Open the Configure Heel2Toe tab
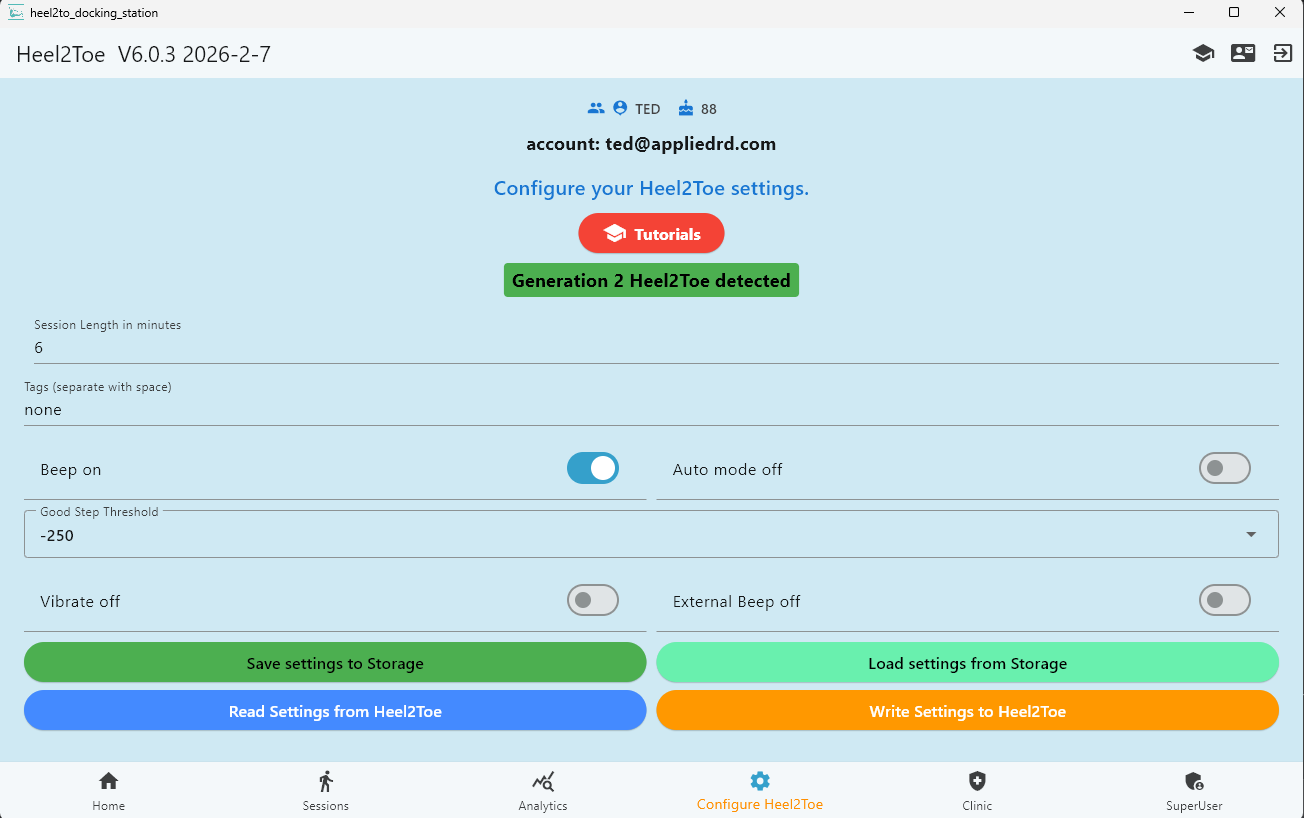The height and width of the screenshot is (818, 1304). click(760, 780)
